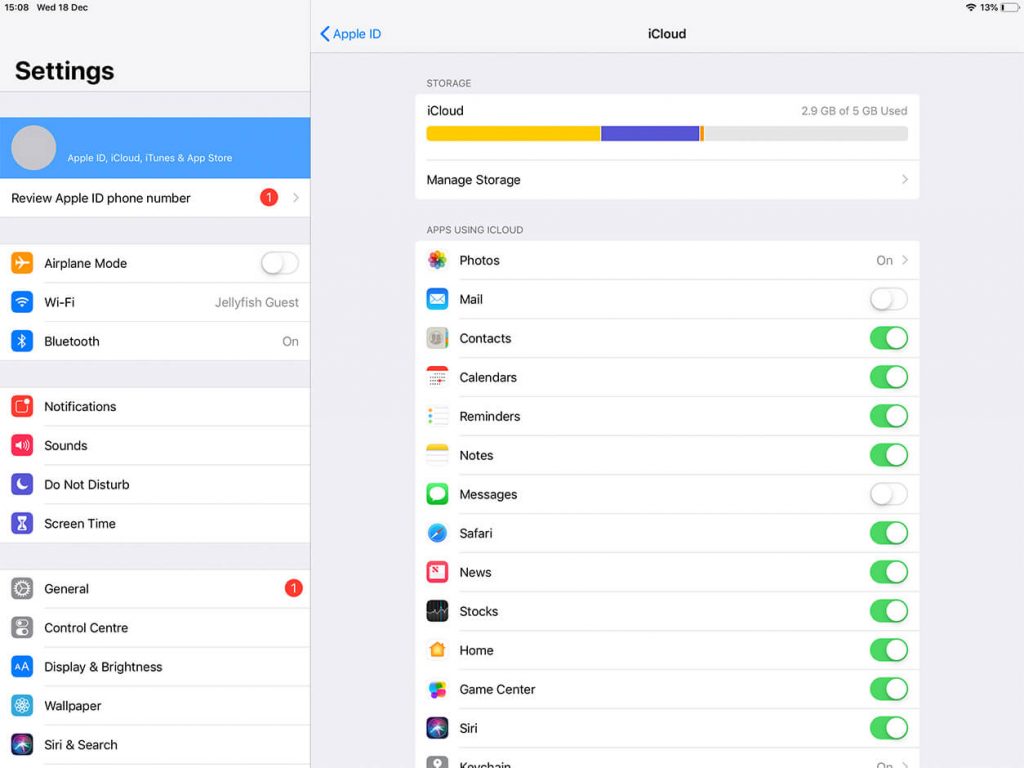1024x768 pixels.
Task: Enable iCloud Mail toggle
Action: click(x=889, y=299)
